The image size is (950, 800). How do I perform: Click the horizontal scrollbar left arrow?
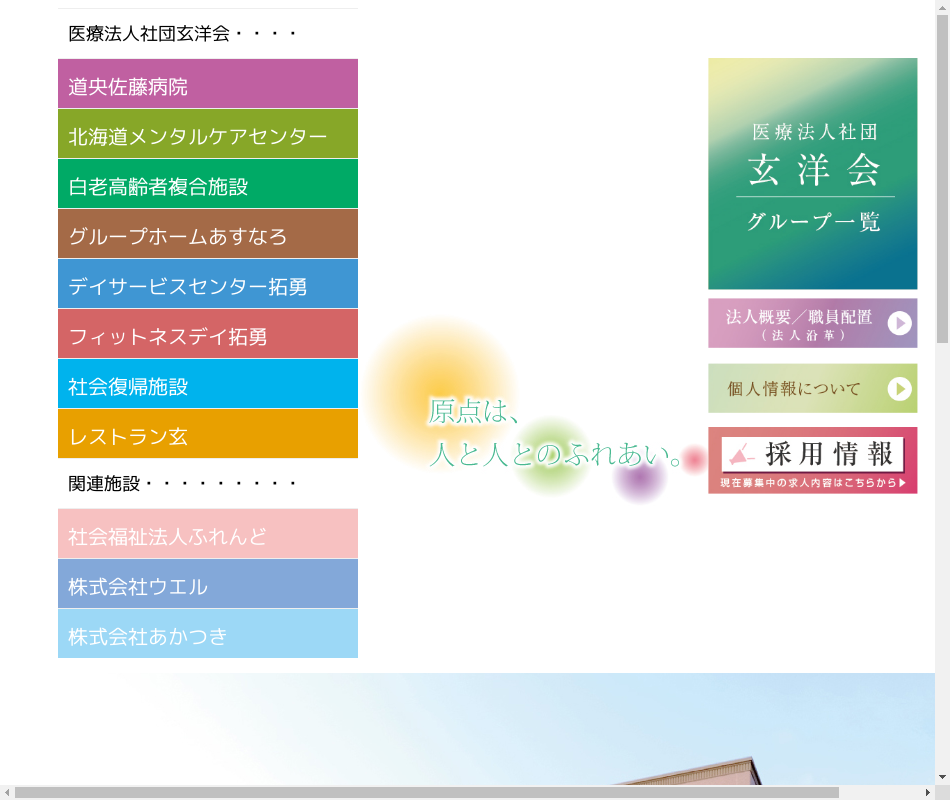(7, 792)
